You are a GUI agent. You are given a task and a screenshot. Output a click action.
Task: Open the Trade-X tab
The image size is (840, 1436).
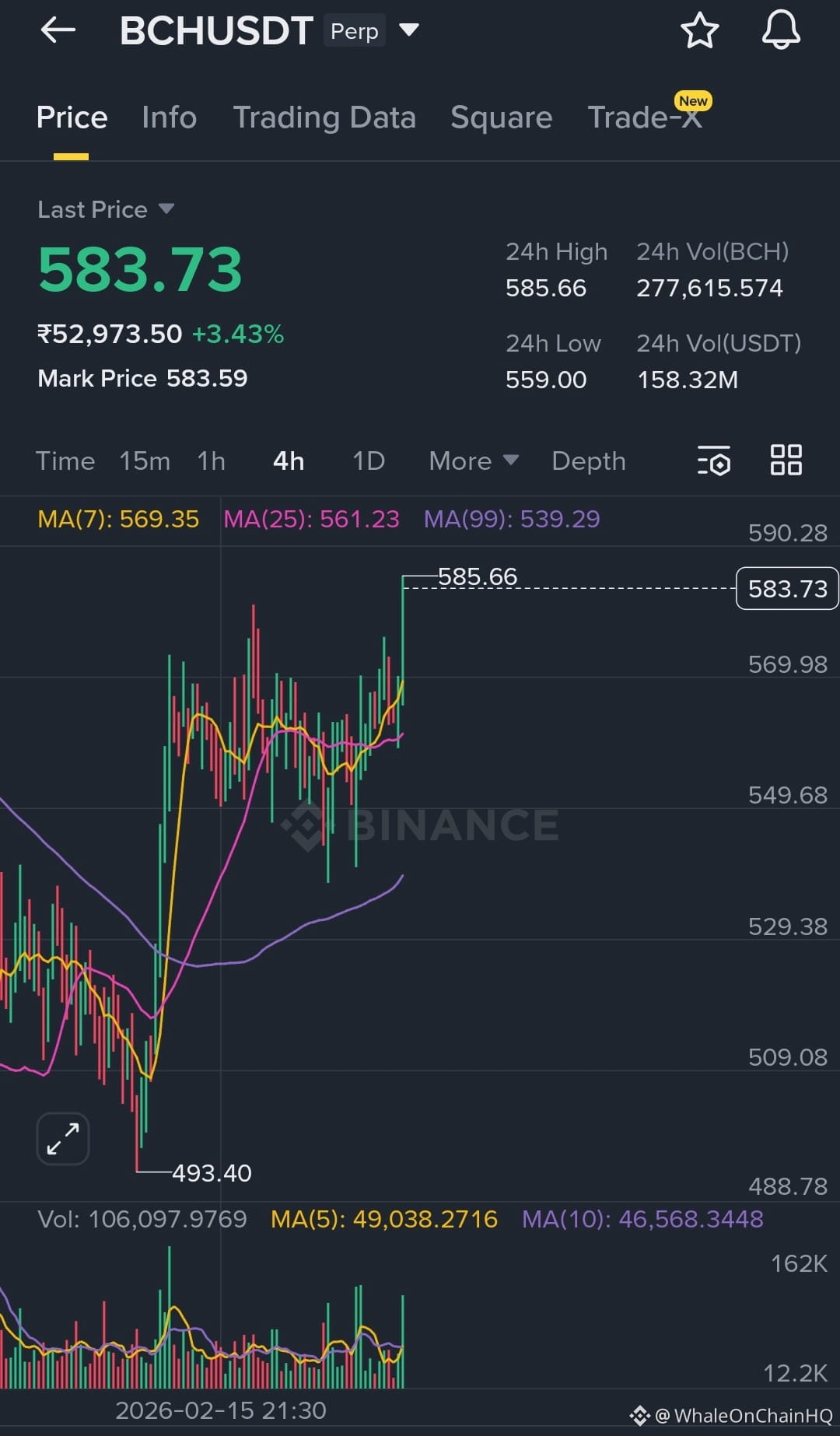tap(645, 117)
